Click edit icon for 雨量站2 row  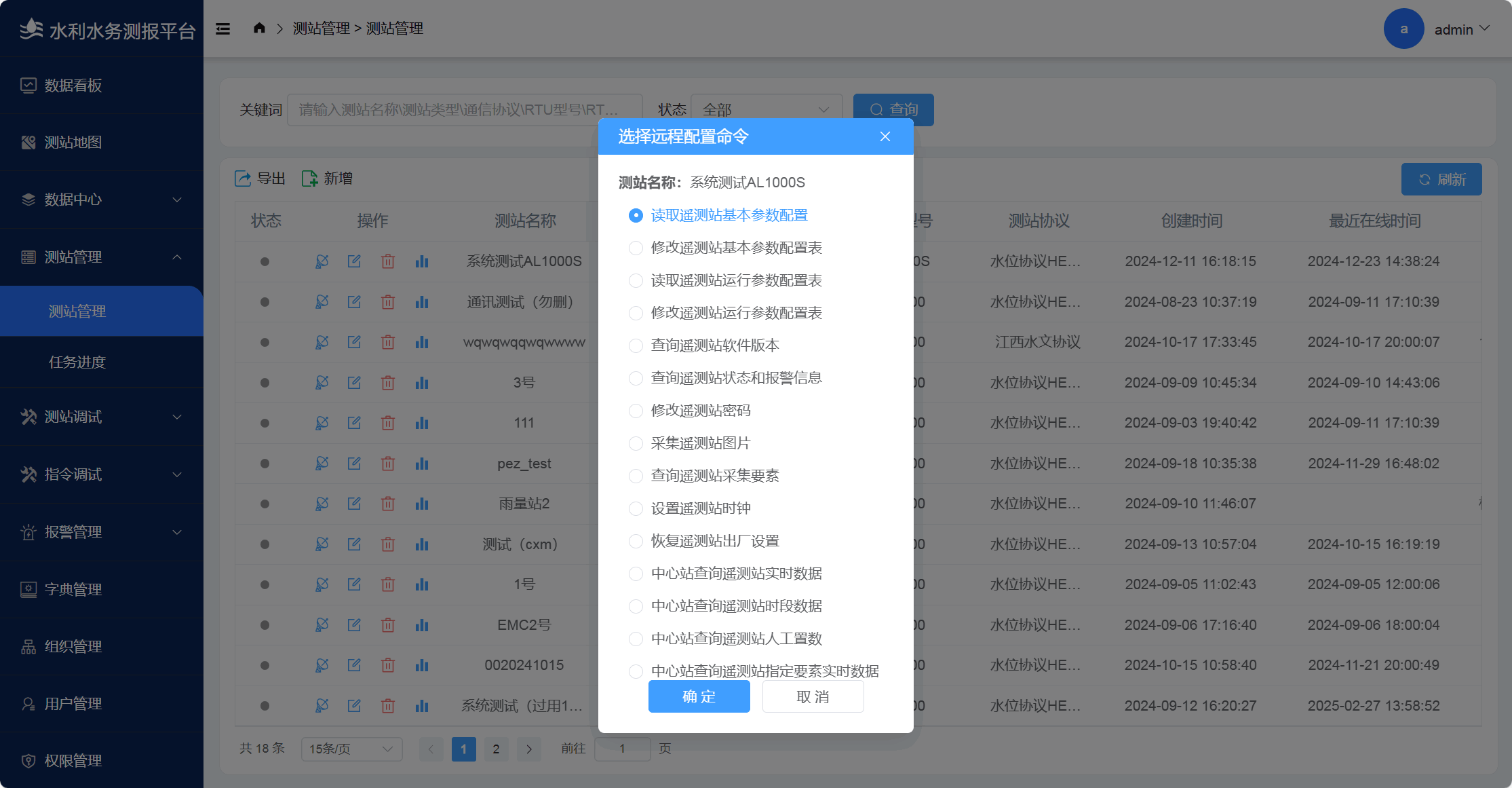click(x=354, y=504)
